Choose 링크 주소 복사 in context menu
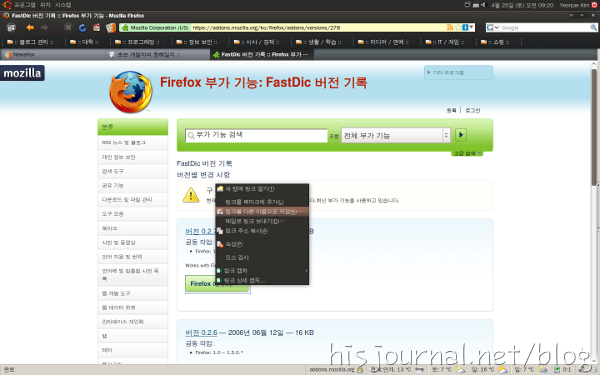The image size is (600, 375). pos(262,231)
